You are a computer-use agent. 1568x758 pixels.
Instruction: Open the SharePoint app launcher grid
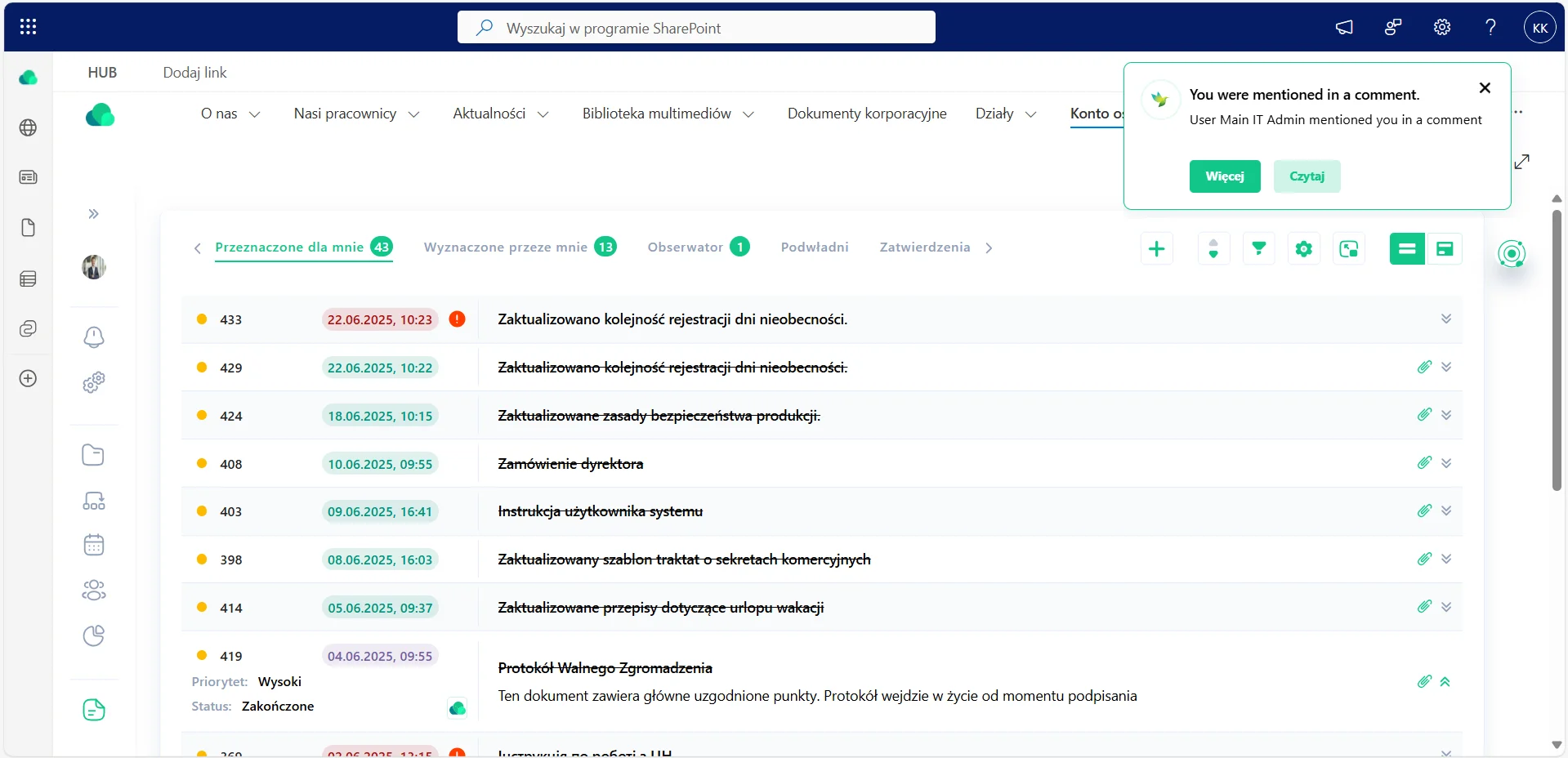coord(28,27)
